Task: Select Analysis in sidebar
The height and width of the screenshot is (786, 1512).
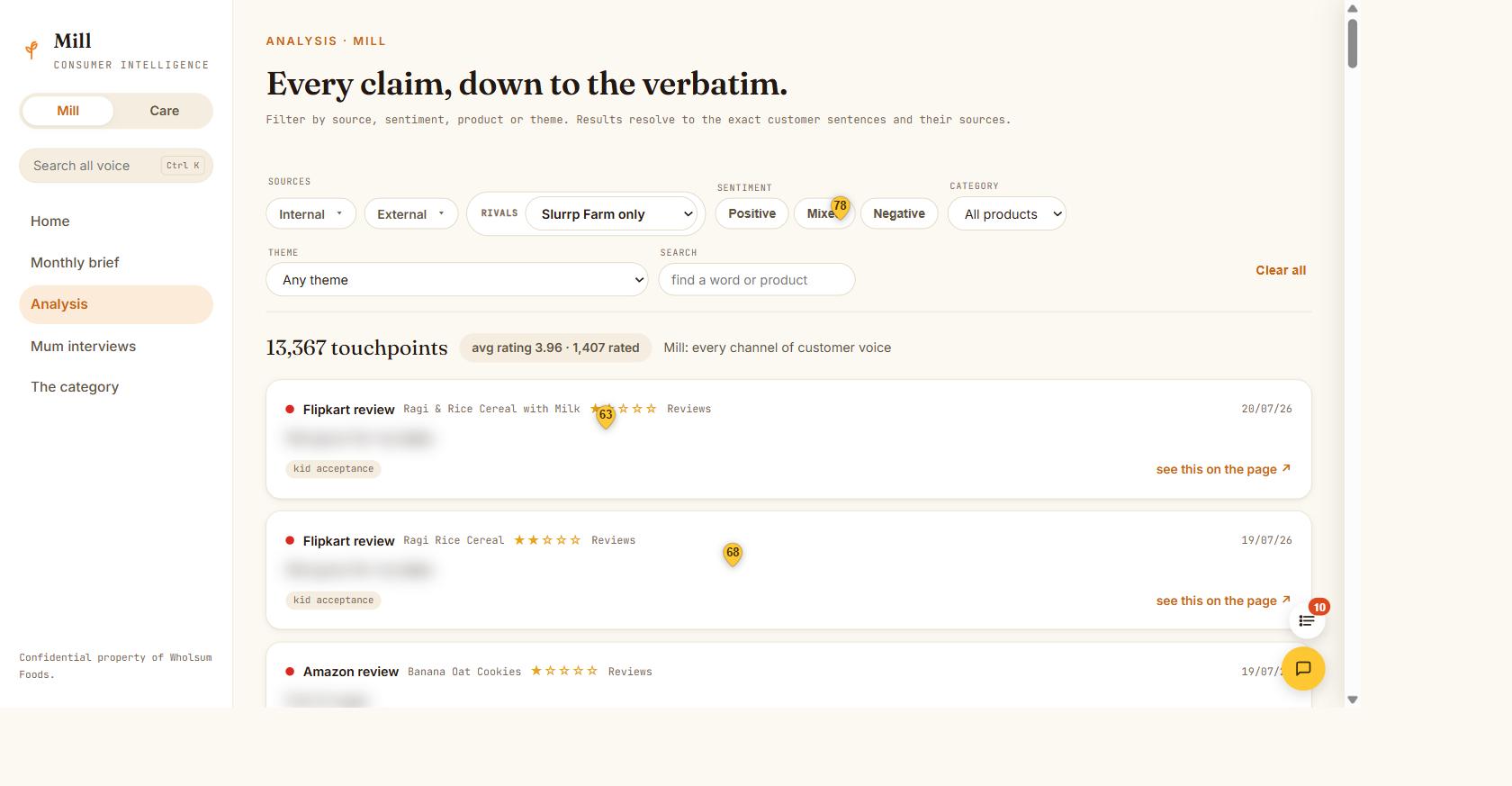Action: pyautogui.click(x=116, y=304)
